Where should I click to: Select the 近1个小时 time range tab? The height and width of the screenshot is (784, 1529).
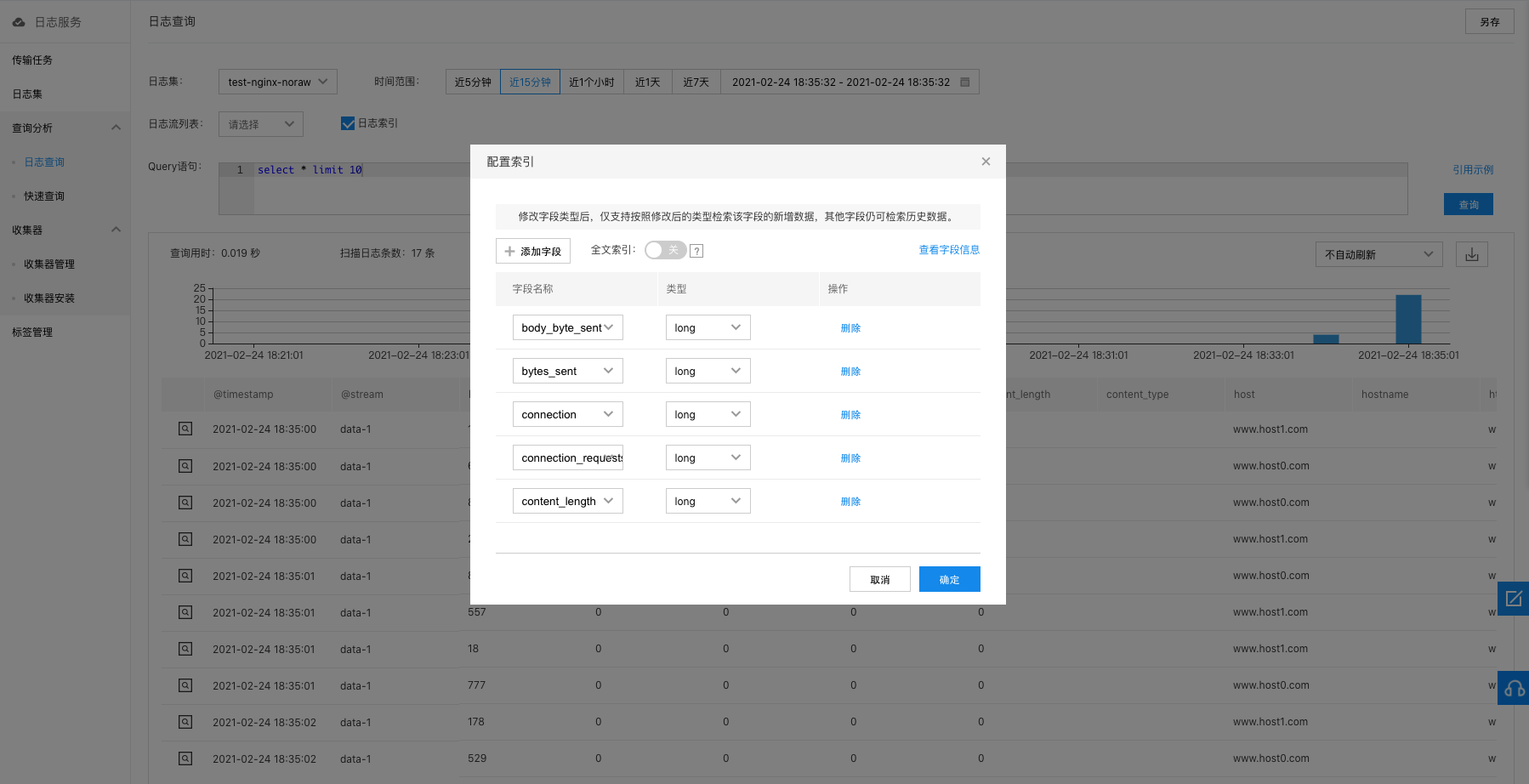pos(591,82)
